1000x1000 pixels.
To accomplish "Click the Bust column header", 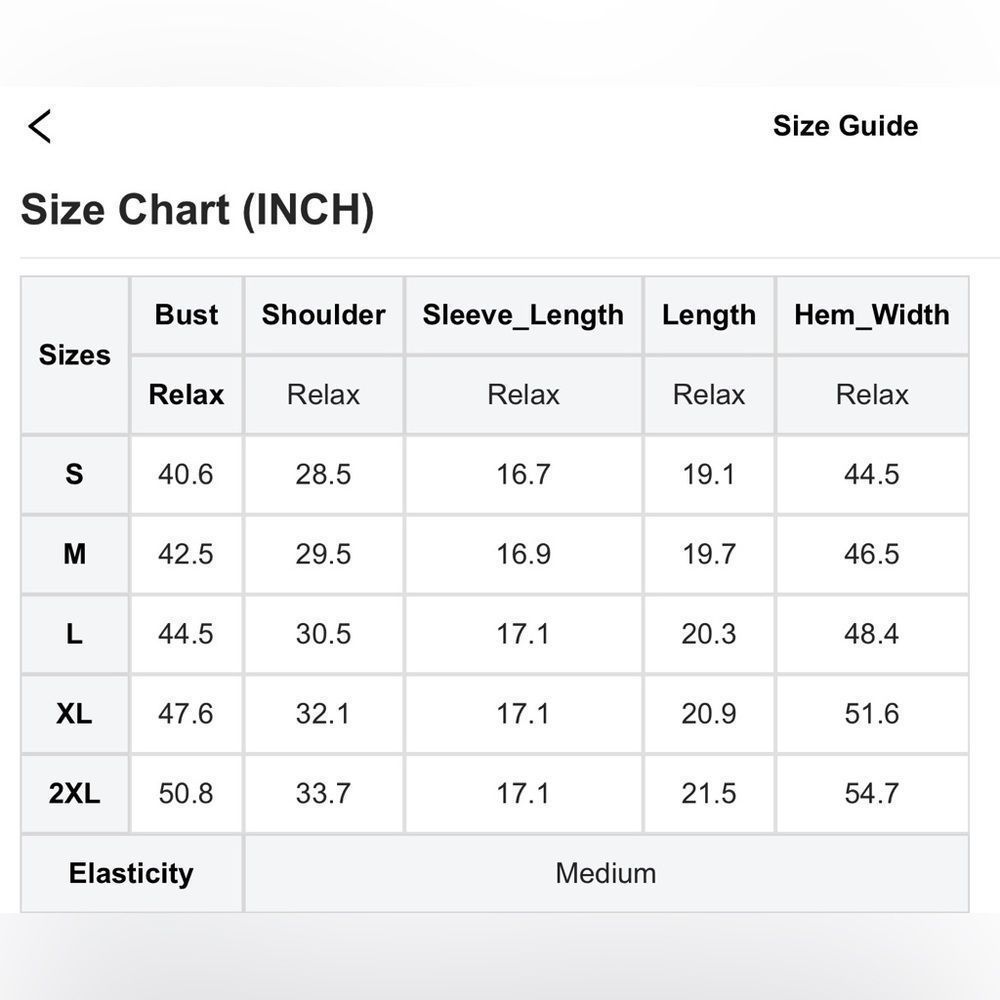I will click(186, 315).
